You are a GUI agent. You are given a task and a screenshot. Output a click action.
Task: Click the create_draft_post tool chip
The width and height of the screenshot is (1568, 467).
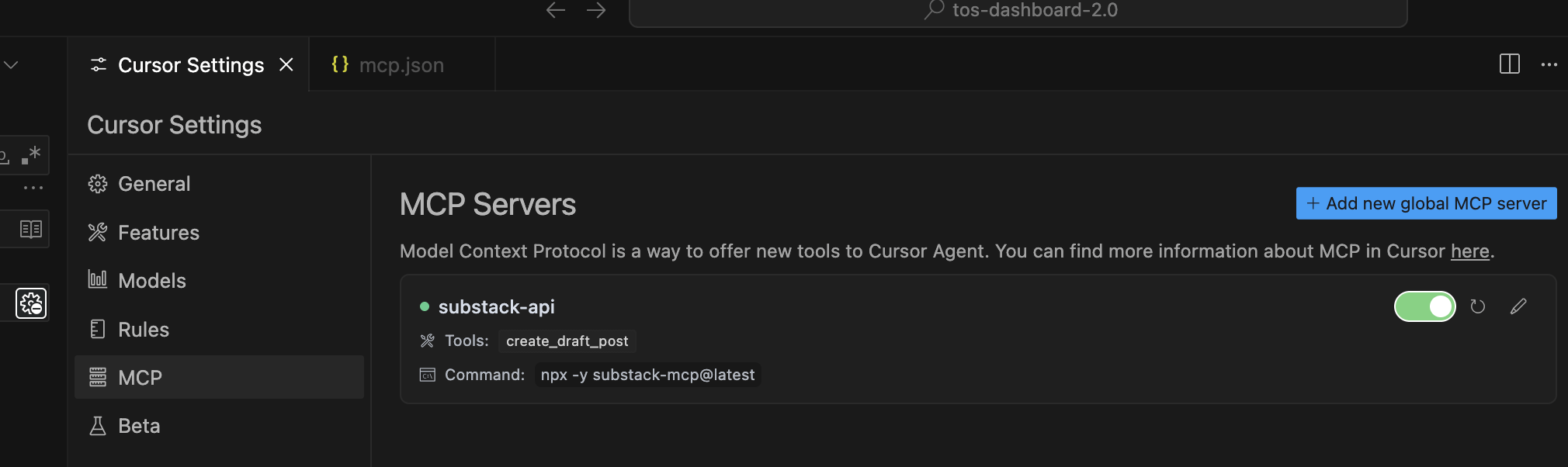coord(567,341)
